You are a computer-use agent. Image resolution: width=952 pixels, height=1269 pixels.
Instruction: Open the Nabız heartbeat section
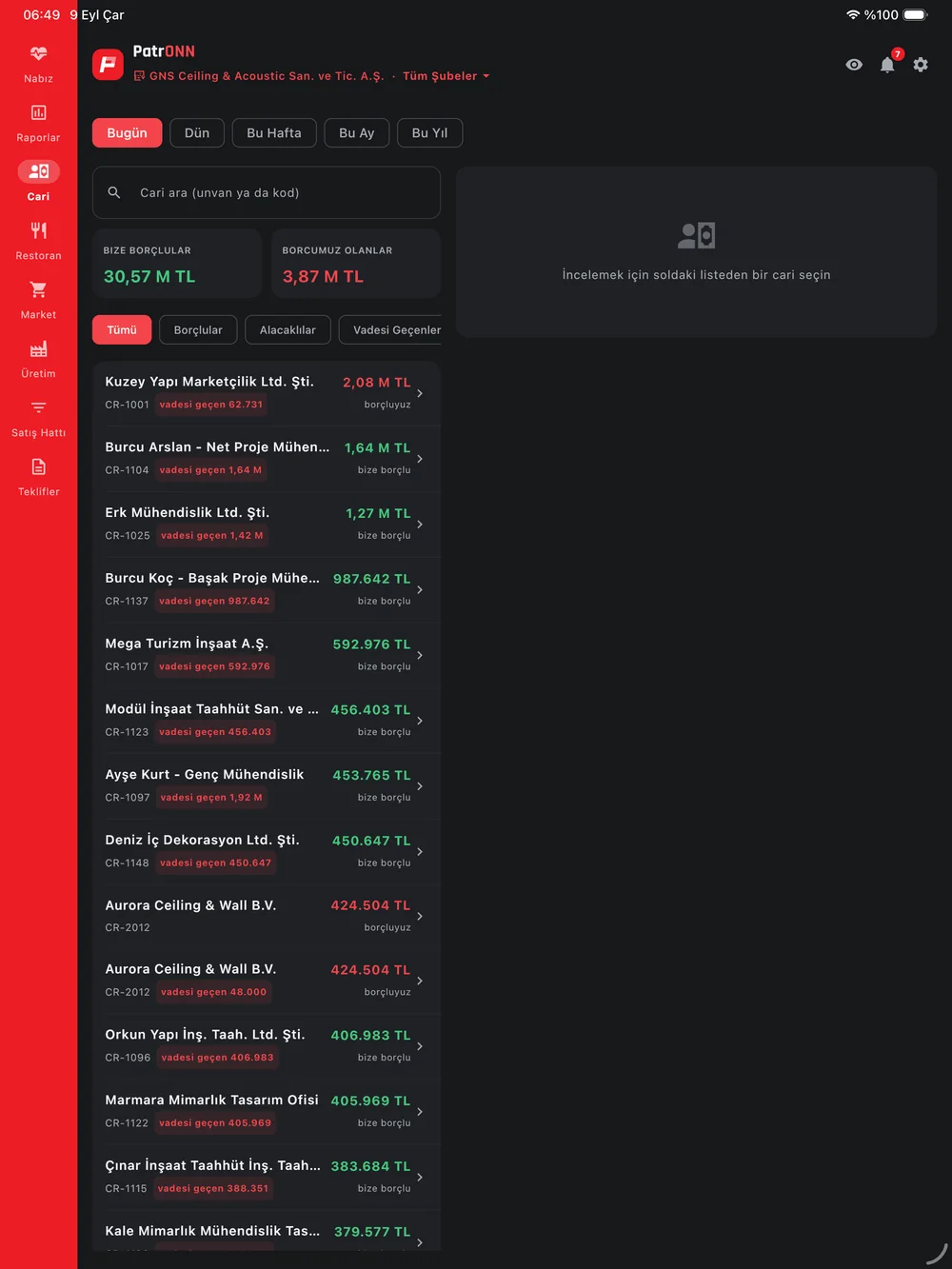38,54
